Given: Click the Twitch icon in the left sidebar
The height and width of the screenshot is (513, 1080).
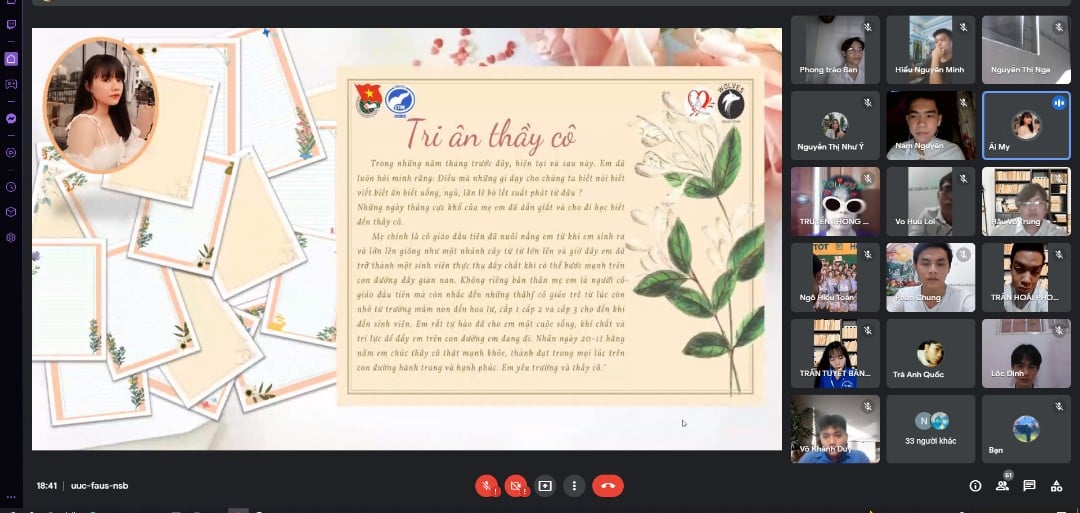Looking at the screenshot, I should coord(11,24).
